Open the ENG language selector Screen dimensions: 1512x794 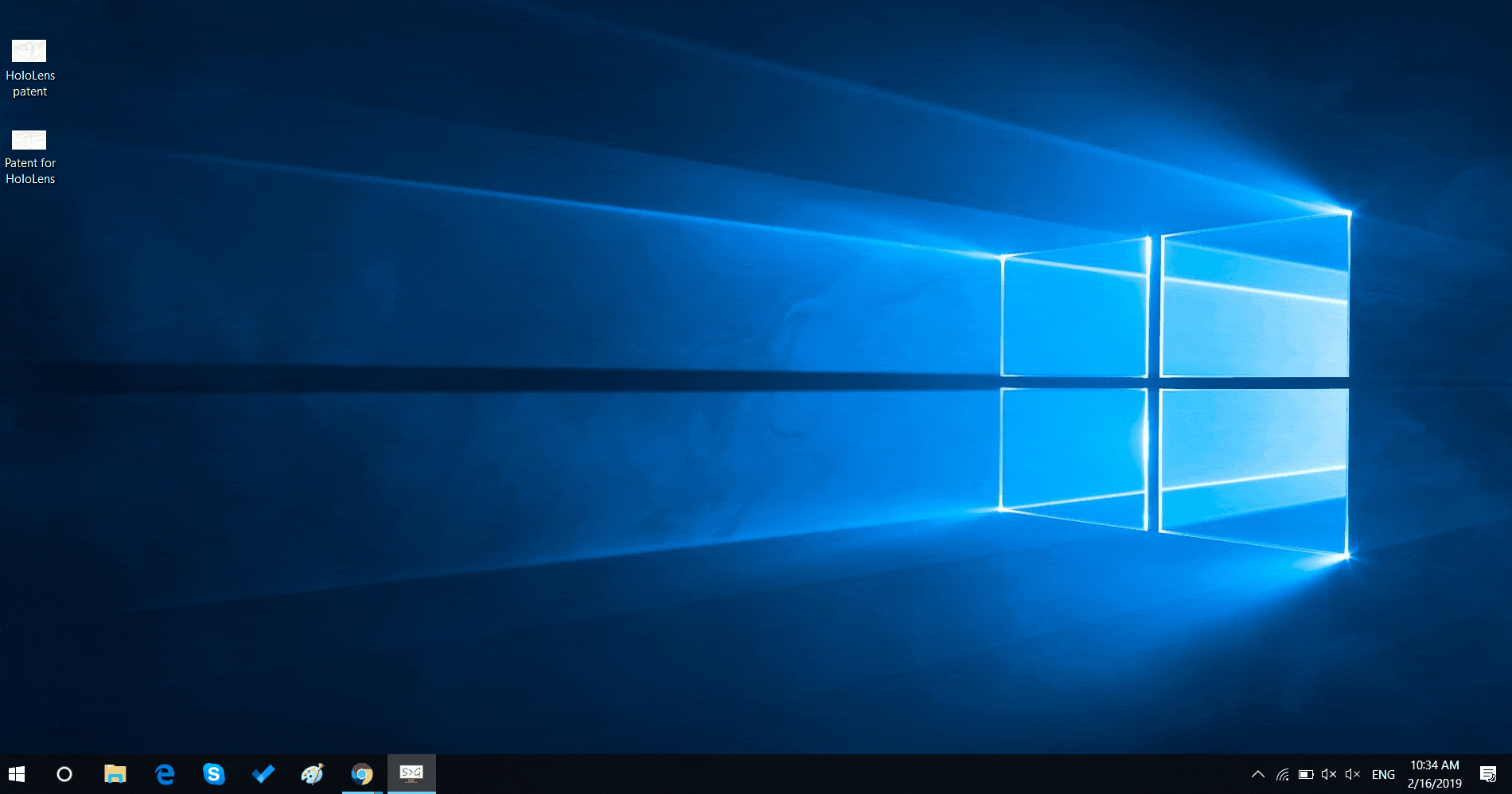[x=1384, y=774]
